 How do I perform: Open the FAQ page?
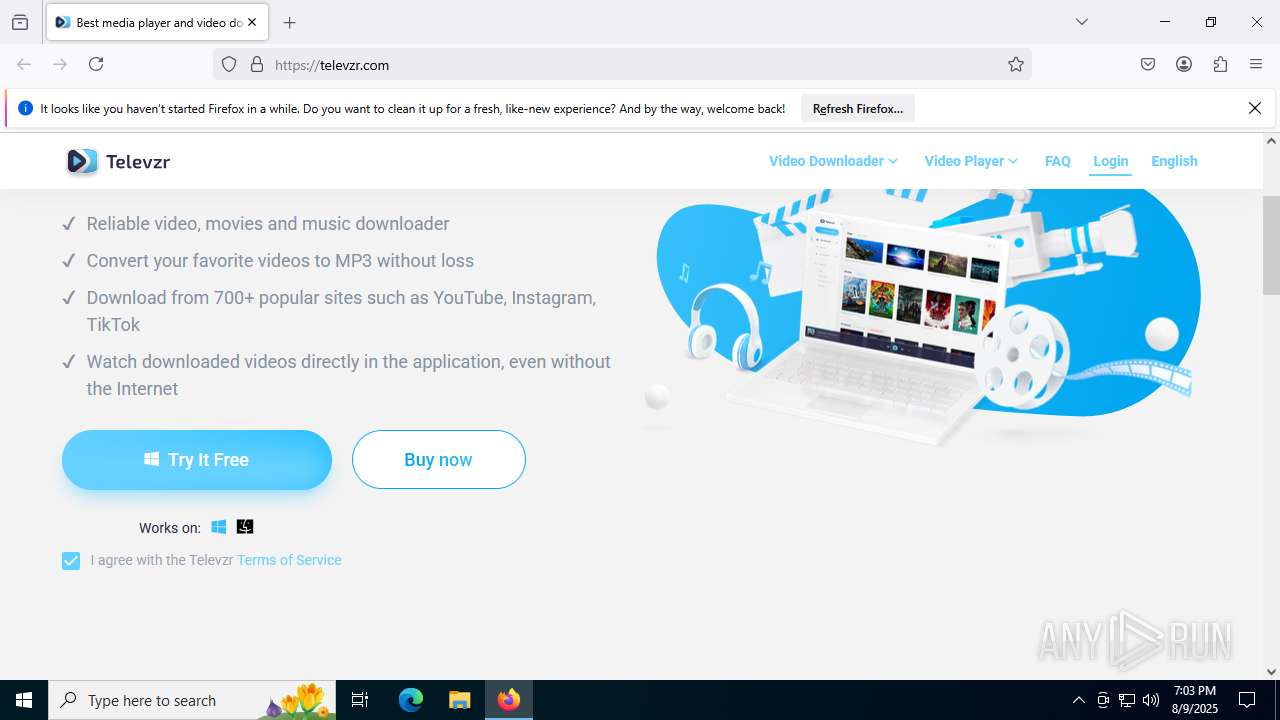click(1058, 161)
